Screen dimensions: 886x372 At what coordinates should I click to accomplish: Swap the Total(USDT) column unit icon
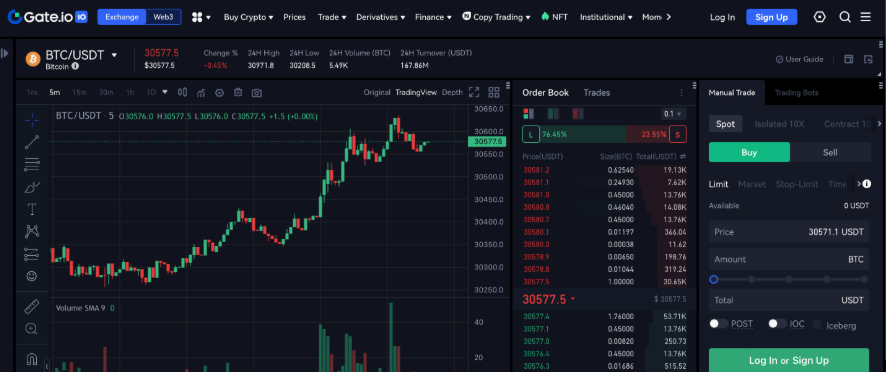[x=683, y=156]
